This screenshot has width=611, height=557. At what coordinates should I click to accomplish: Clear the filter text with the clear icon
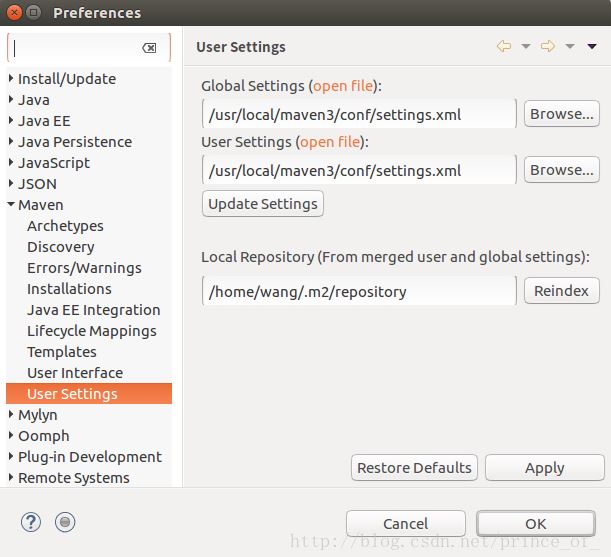[149, 48]
